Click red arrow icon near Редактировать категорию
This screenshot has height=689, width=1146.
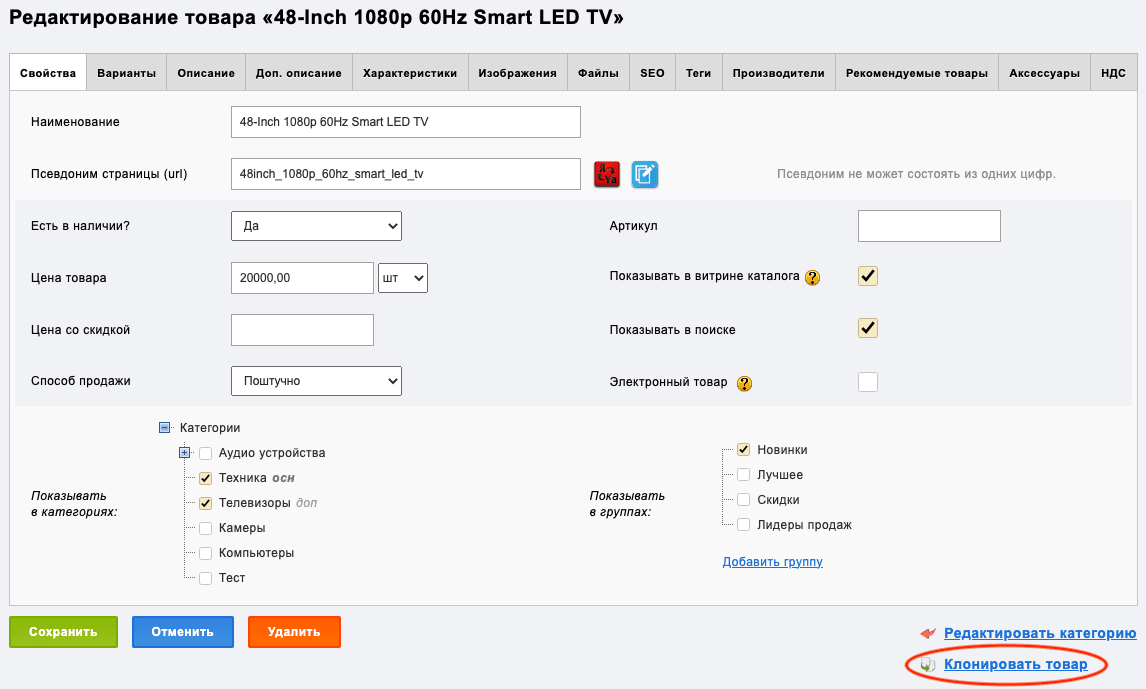[x=928, y=633]
